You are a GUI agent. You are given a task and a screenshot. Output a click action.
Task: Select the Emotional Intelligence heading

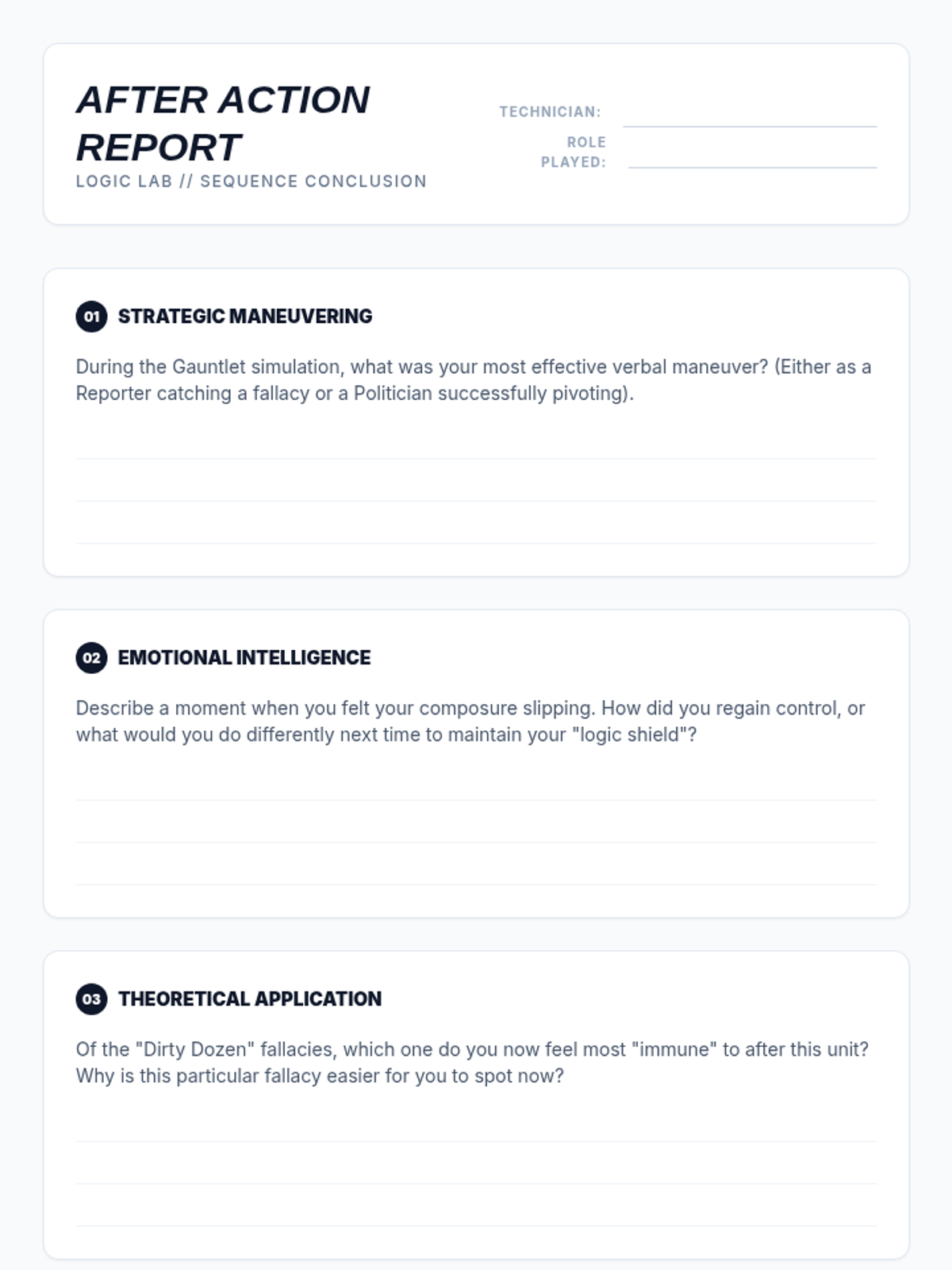tap(244, 658)
